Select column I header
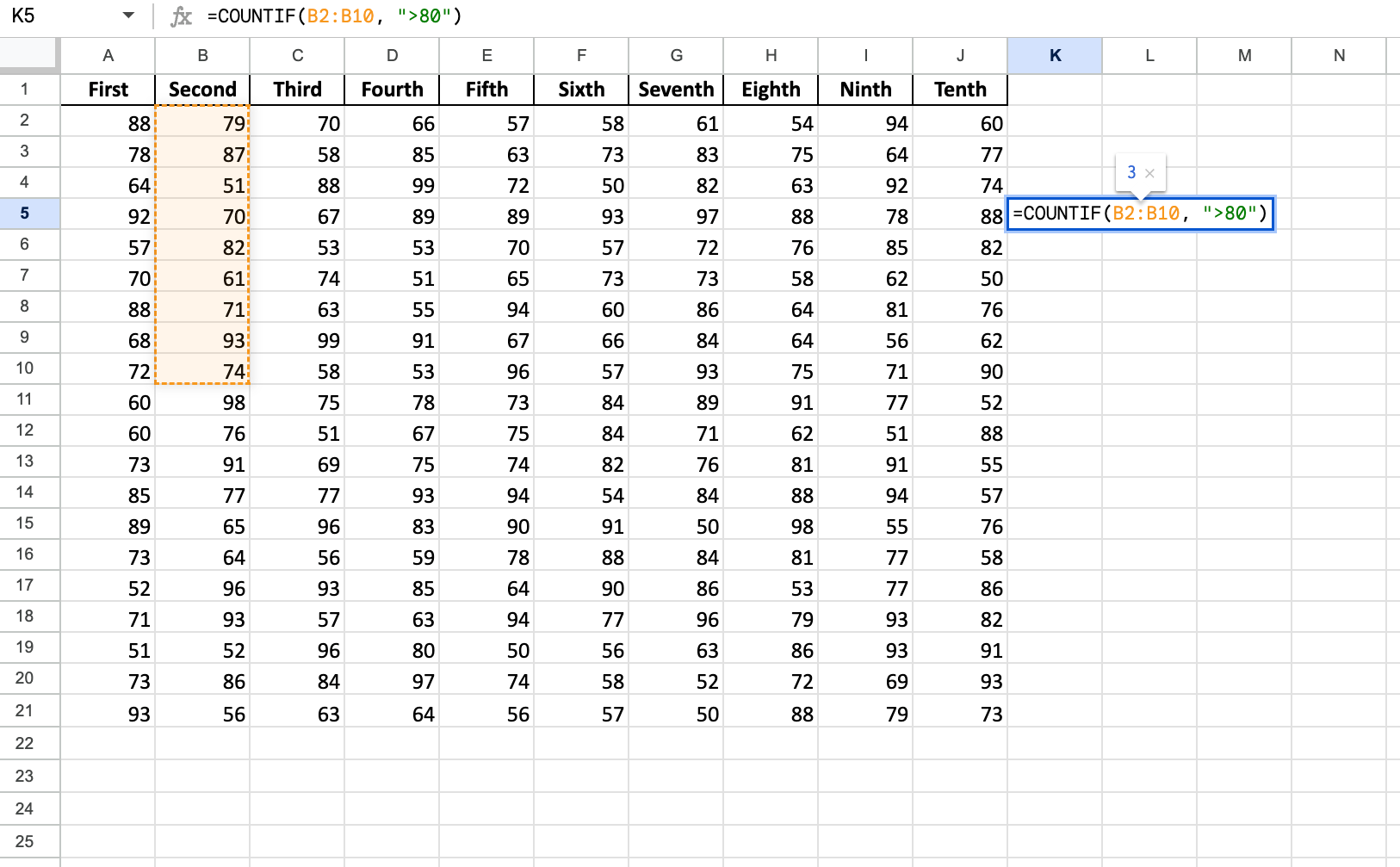The height and width of the screenshot is (867, 1400). 865,55
